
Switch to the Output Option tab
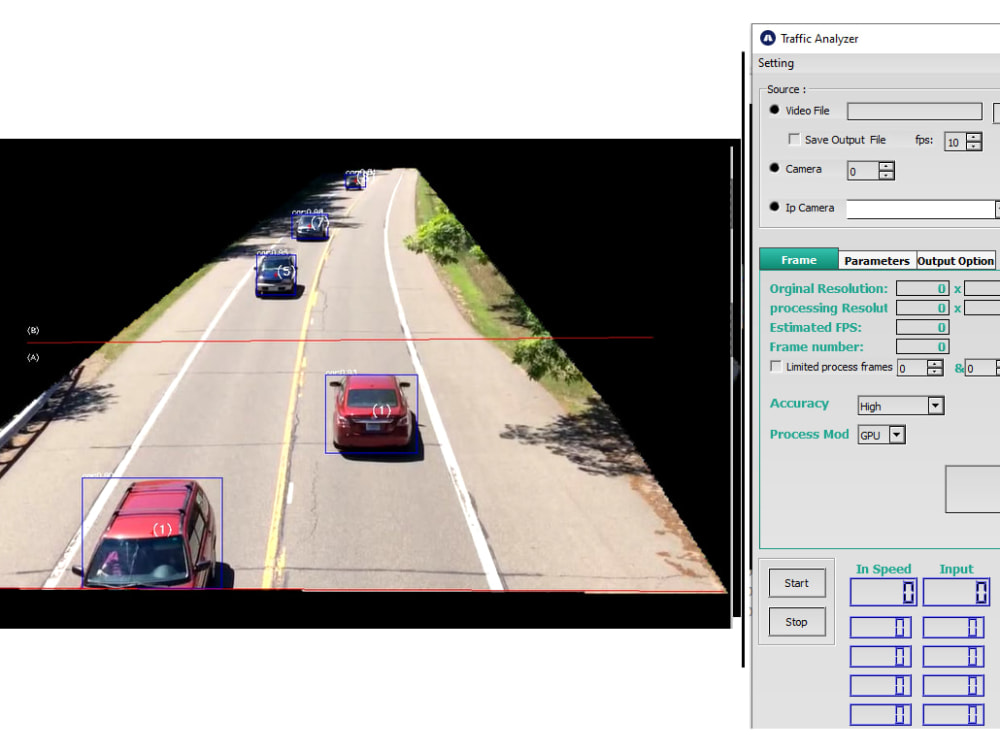[956, 260]
